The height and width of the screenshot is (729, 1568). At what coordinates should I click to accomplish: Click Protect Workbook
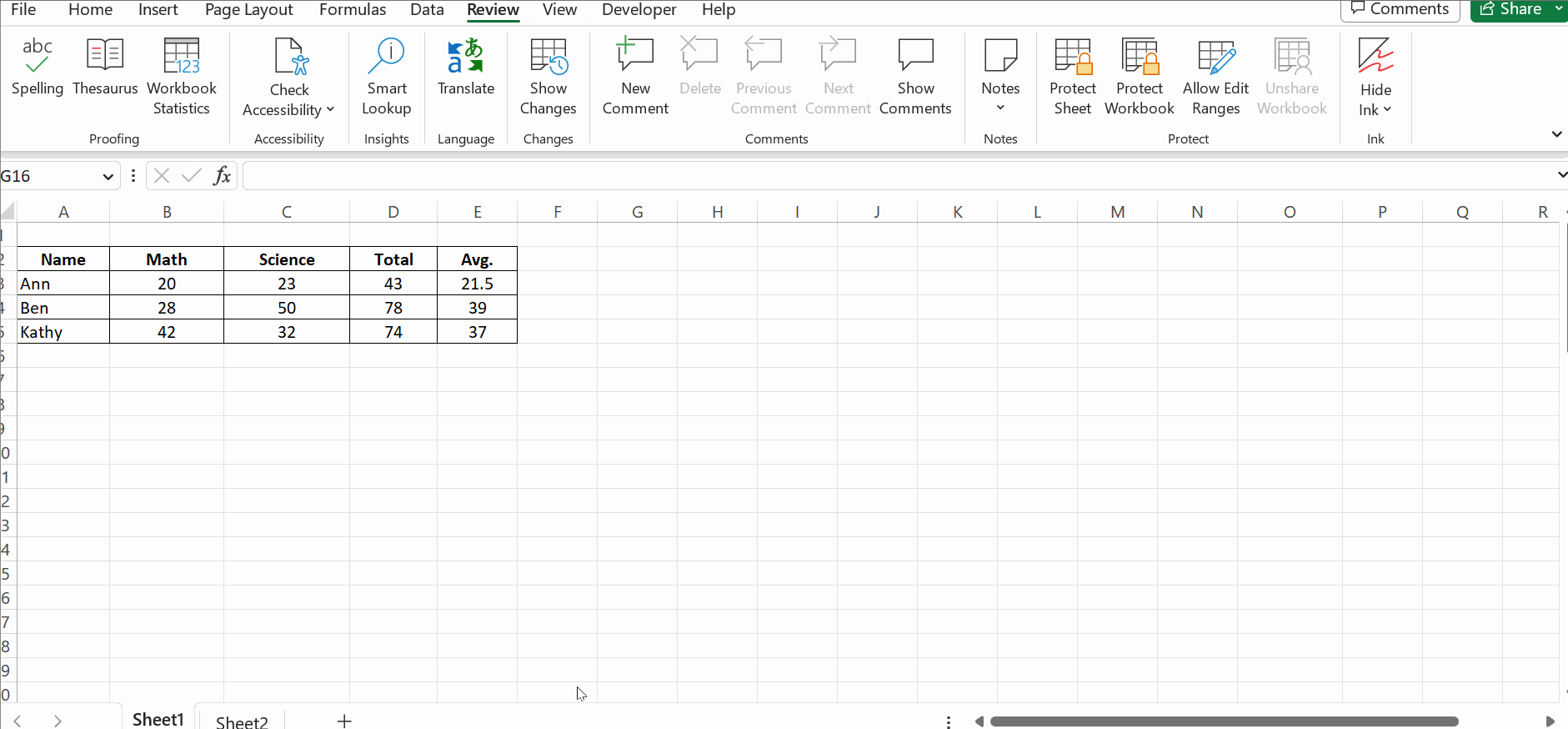pyautogui.click(x=1140, y=77)
